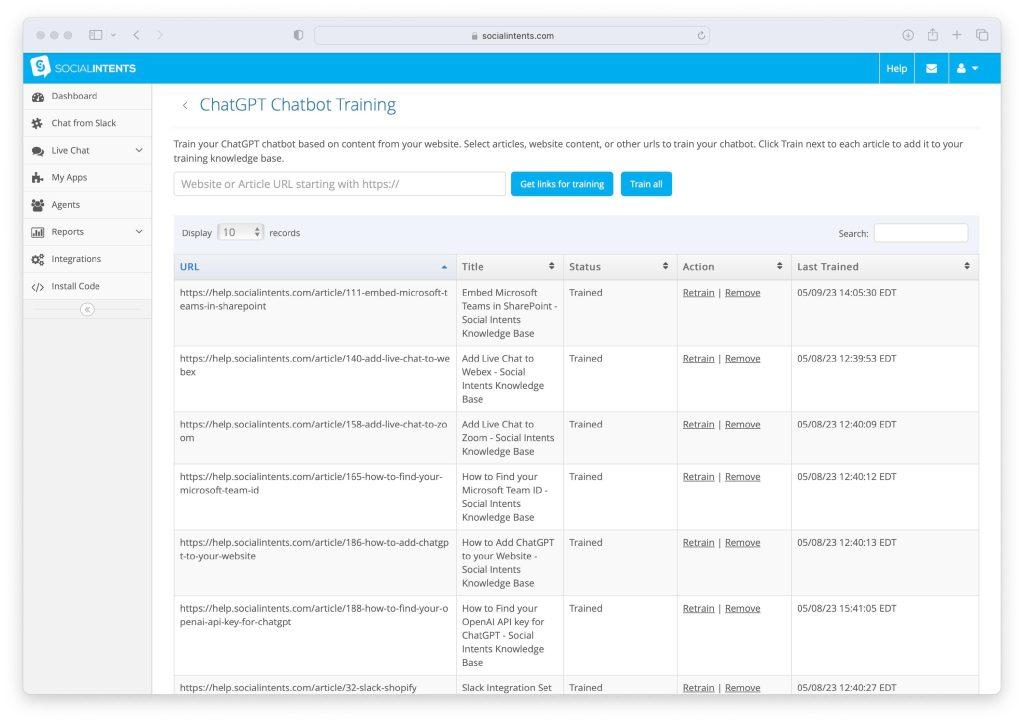The image size is (1024, 723).
Task: Expand the Reports submenu chevron
Action: 139,232
